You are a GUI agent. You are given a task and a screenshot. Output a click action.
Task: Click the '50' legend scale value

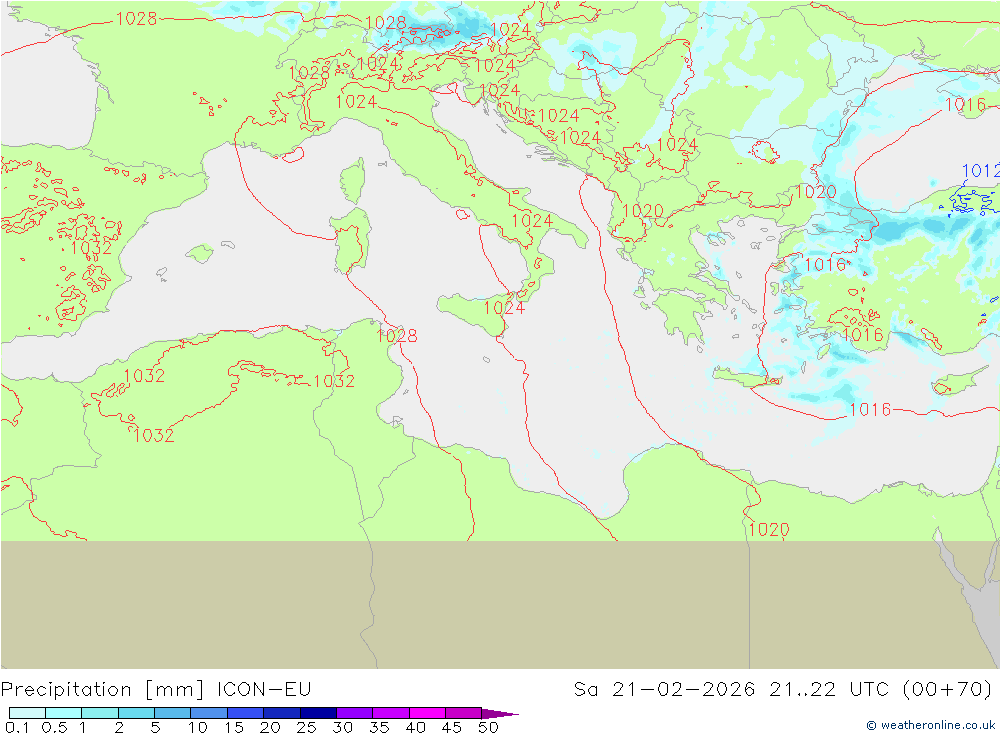point(488,727)
